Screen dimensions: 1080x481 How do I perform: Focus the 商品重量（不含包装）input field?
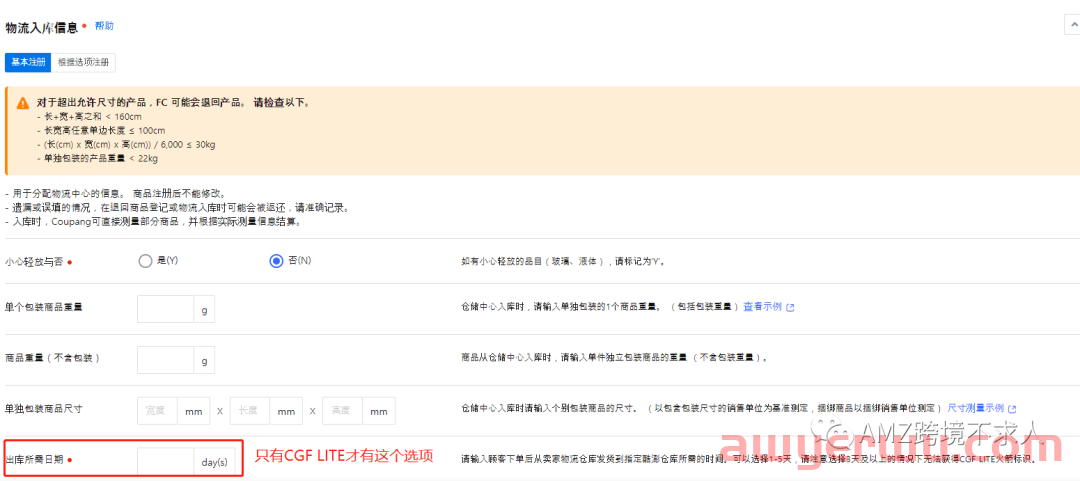165,360
